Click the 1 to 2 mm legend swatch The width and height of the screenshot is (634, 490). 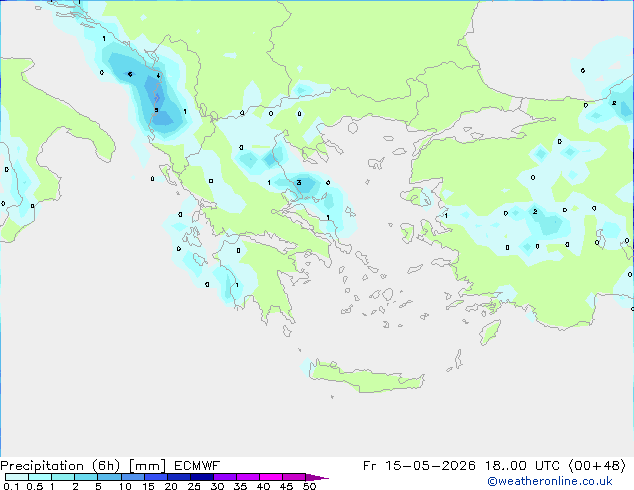(x=63, y=477)
